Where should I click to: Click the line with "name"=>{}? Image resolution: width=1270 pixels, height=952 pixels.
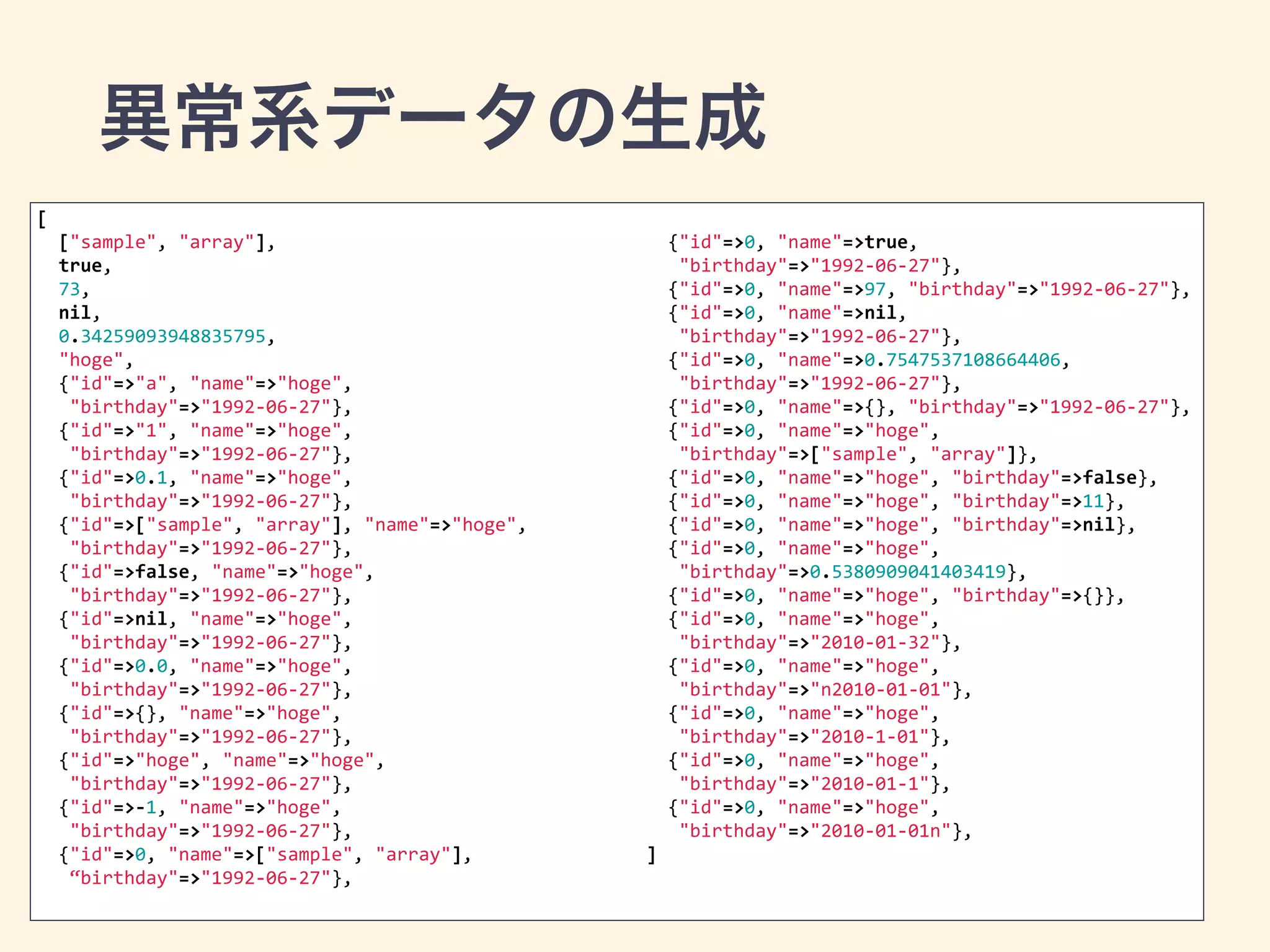[929, 407]
